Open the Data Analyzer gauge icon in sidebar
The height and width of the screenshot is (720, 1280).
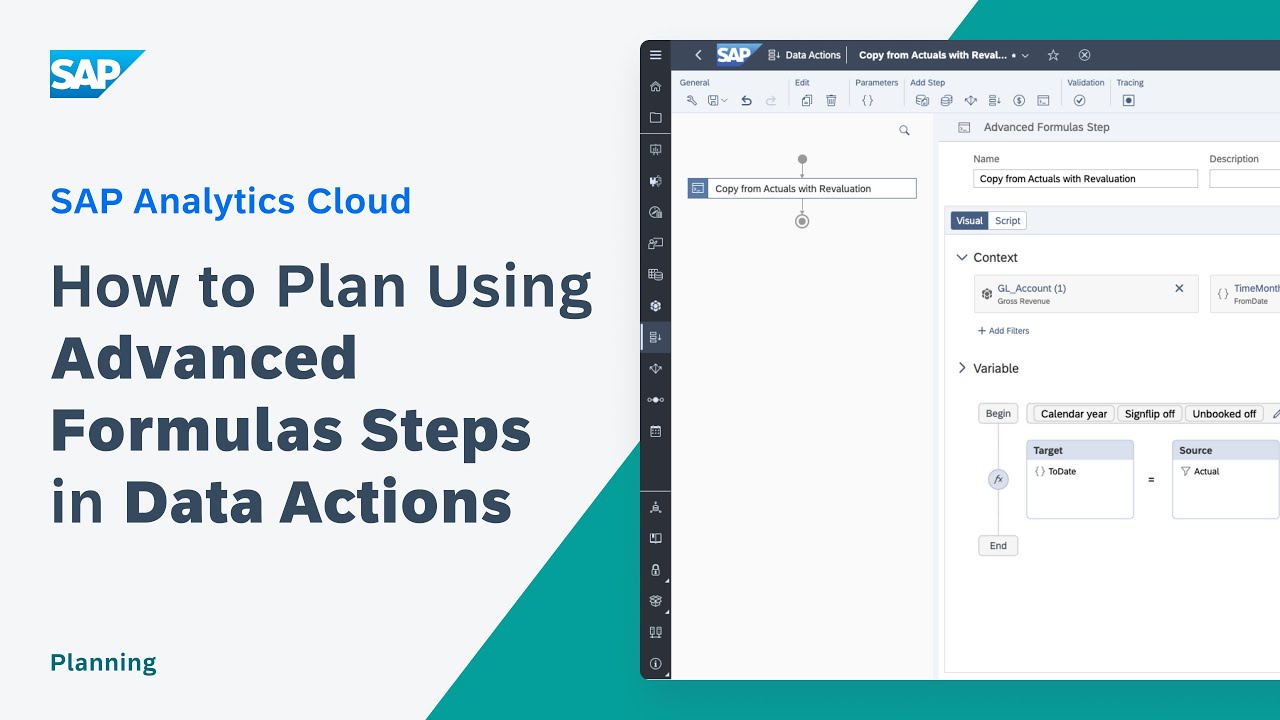(x=655, y=212)
